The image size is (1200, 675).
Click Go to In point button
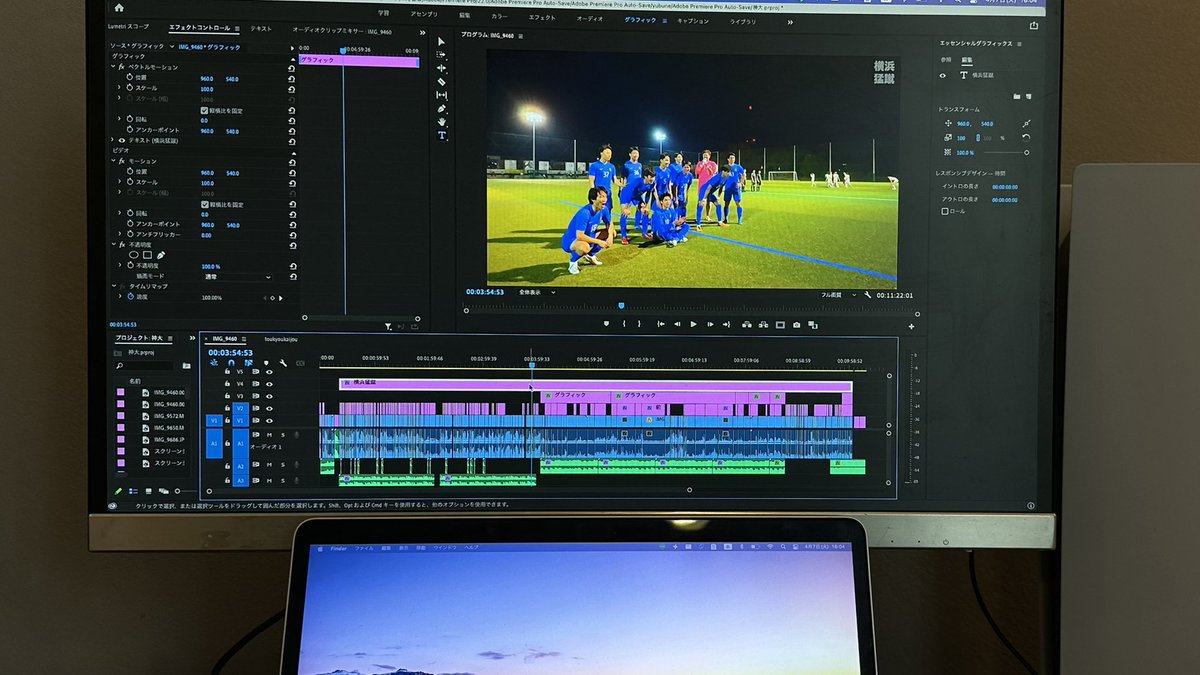(x=660, y=324)
